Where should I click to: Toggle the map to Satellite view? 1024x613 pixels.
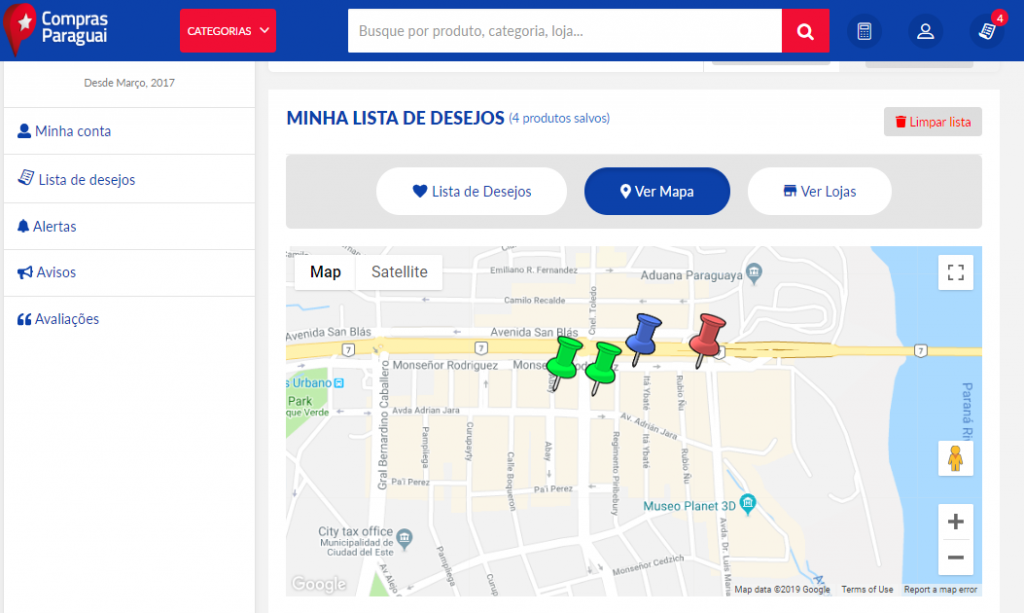[399, 272]
